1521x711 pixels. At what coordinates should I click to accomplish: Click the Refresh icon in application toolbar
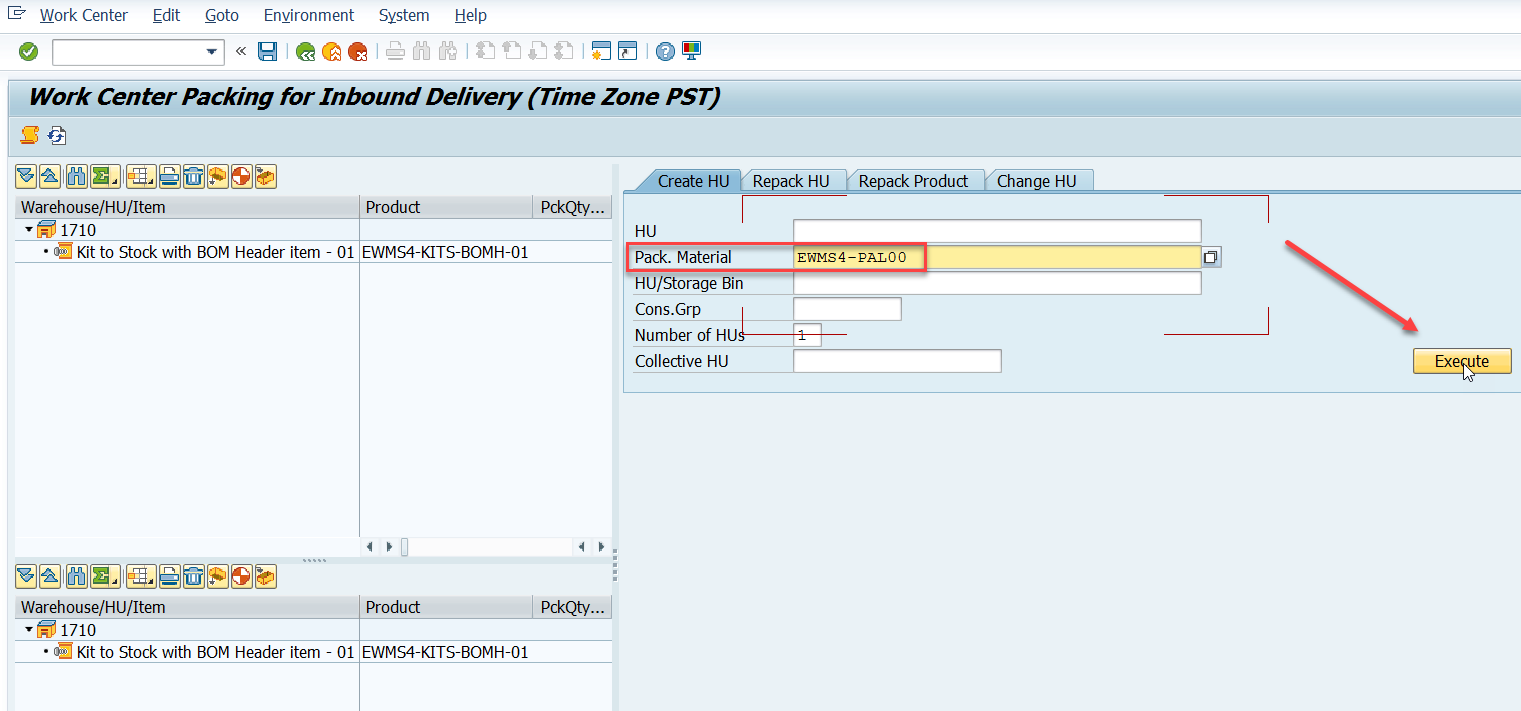57,135
